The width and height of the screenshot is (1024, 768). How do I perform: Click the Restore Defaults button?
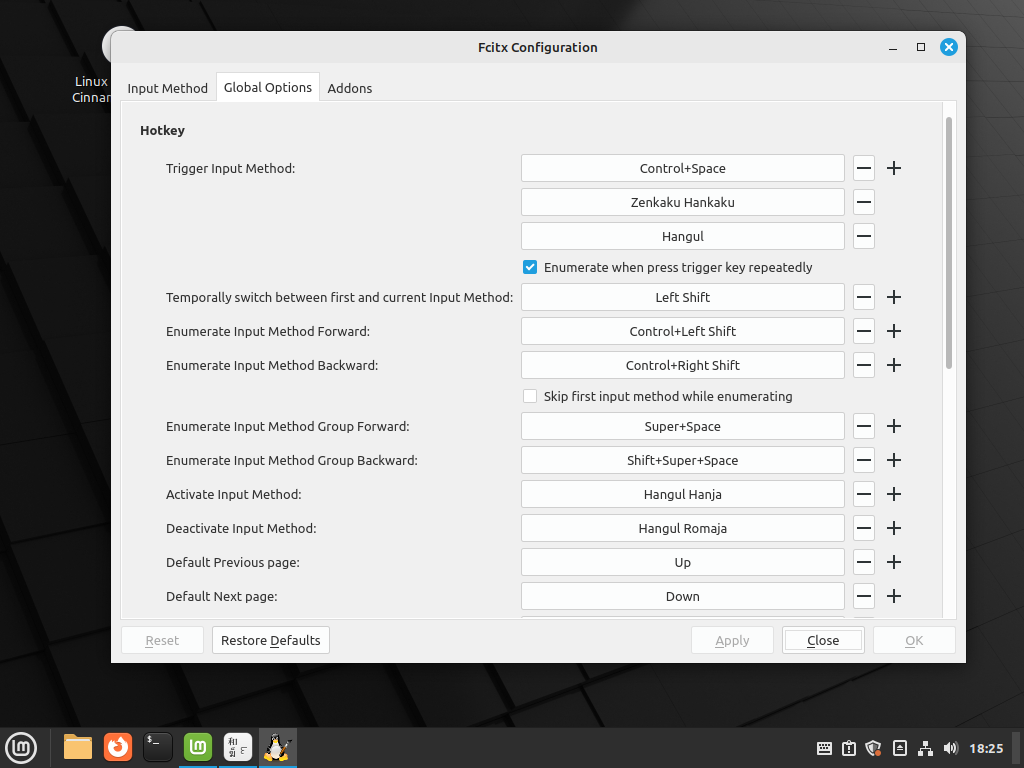pyautogui.click(x=270, y=640)
